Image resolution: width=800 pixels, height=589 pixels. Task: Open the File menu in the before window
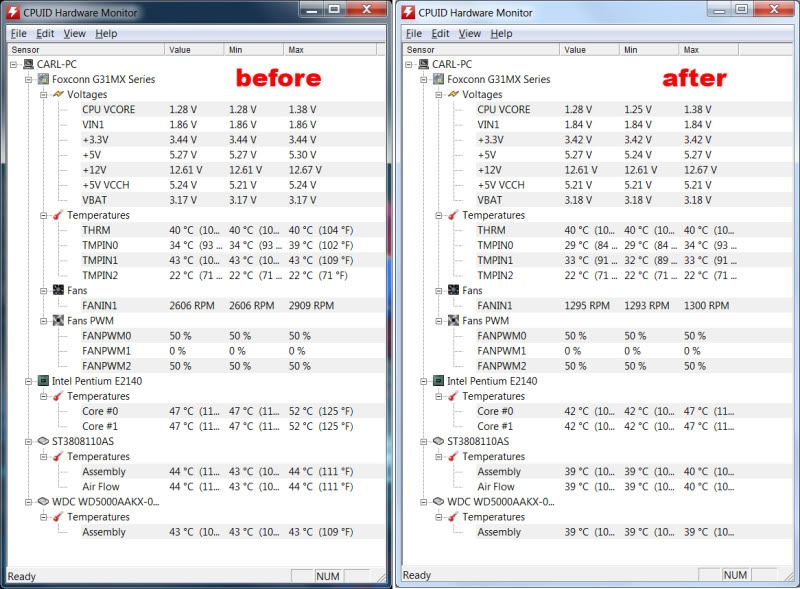click(x=18, y=33)
